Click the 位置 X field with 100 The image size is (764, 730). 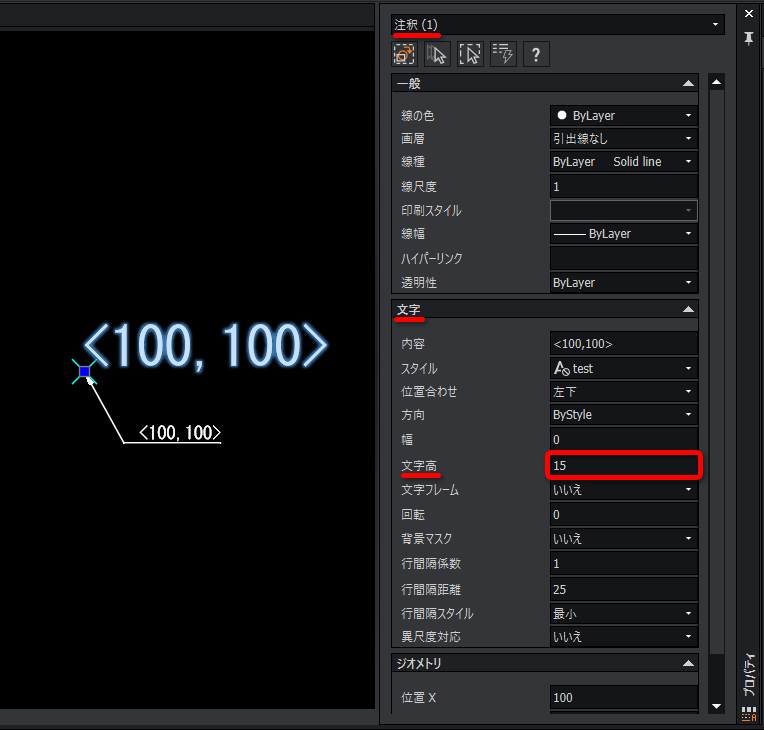[x=624, y=697]
